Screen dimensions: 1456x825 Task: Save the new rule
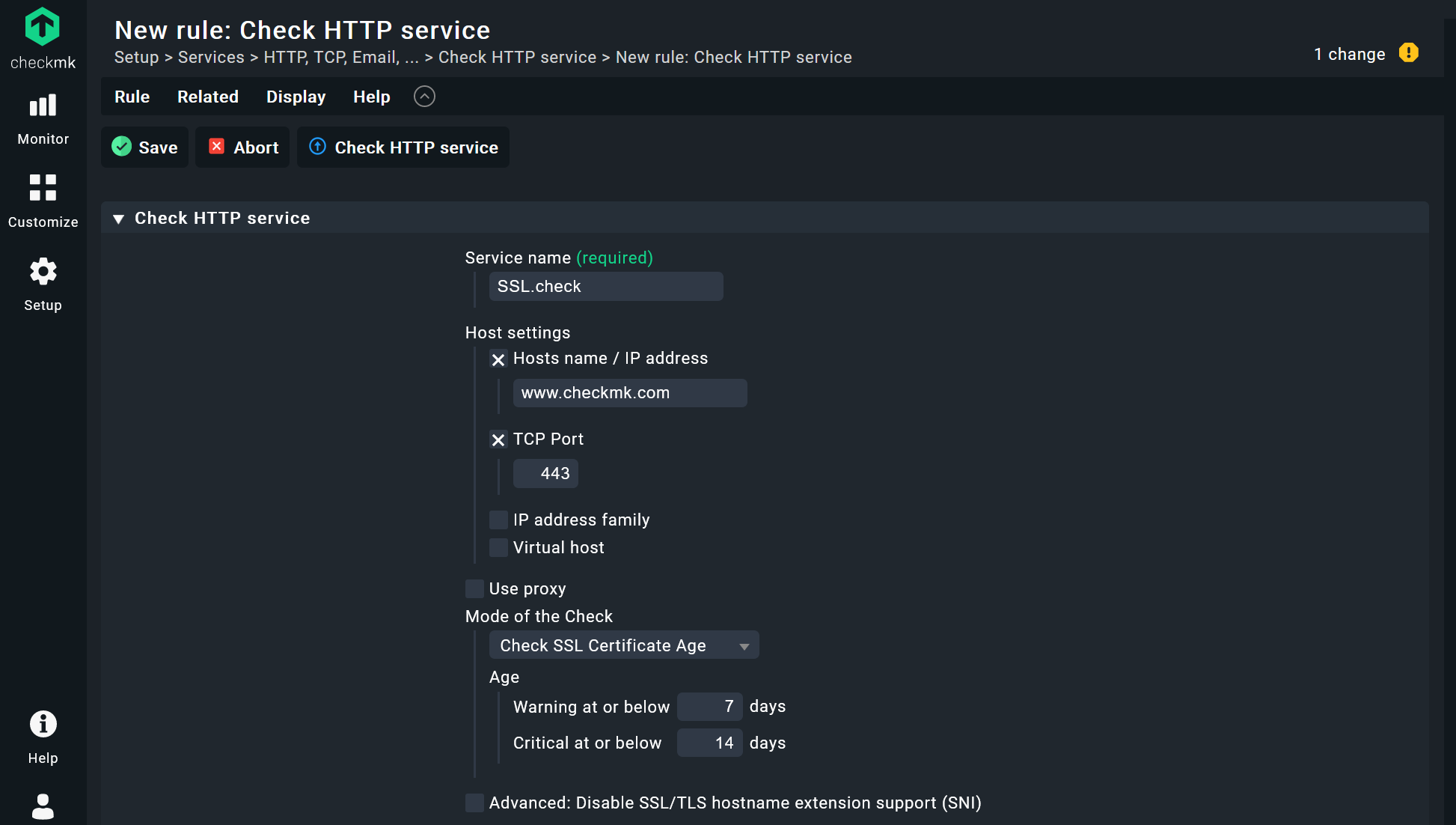click(144, 147)
